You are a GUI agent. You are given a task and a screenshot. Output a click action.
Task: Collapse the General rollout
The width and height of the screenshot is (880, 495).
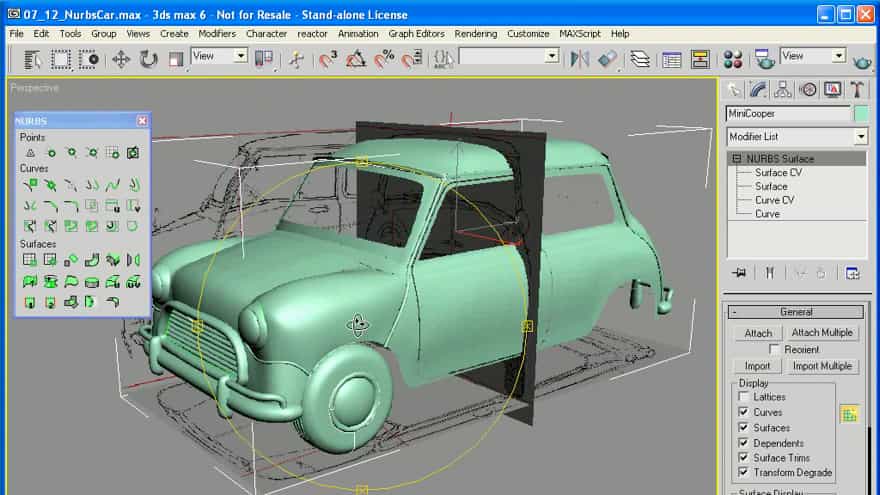click(x=796, y=312)
